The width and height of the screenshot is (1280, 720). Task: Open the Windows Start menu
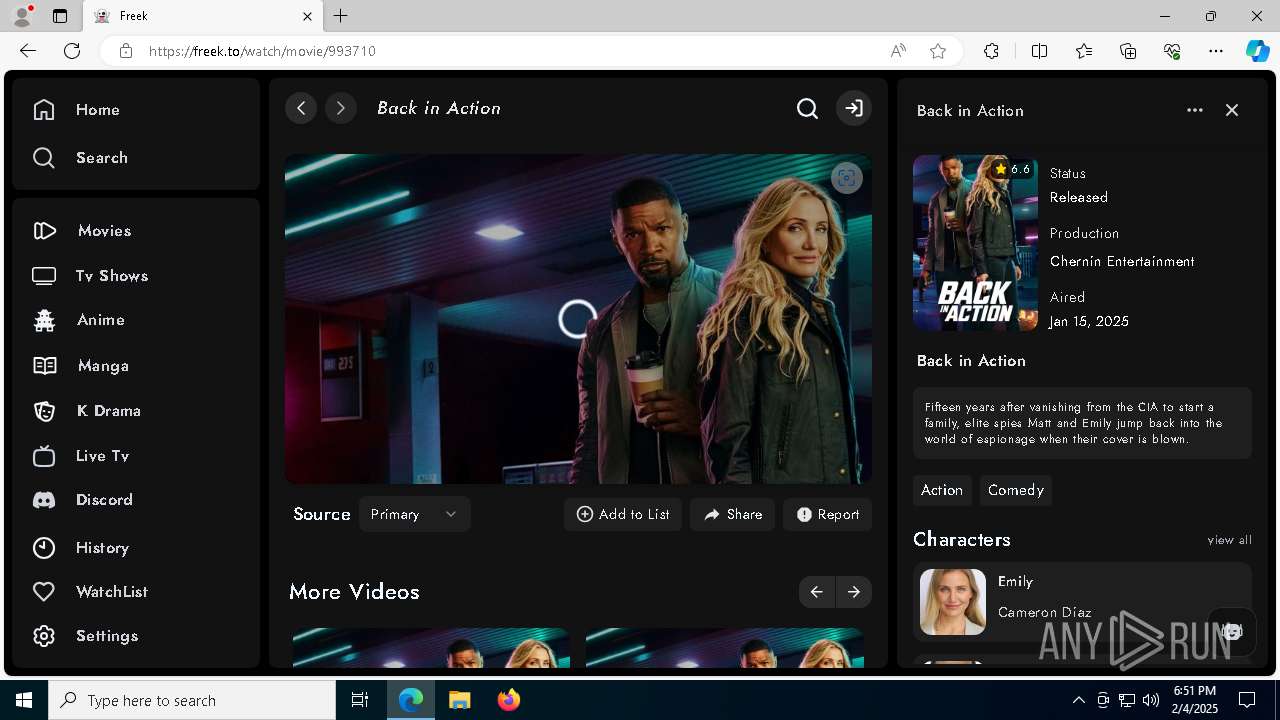pos(24,700)
